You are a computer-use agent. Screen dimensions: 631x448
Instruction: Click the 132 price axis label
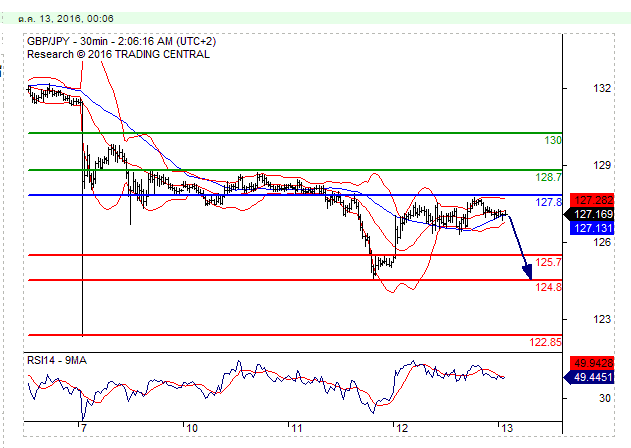coord(602,88)
